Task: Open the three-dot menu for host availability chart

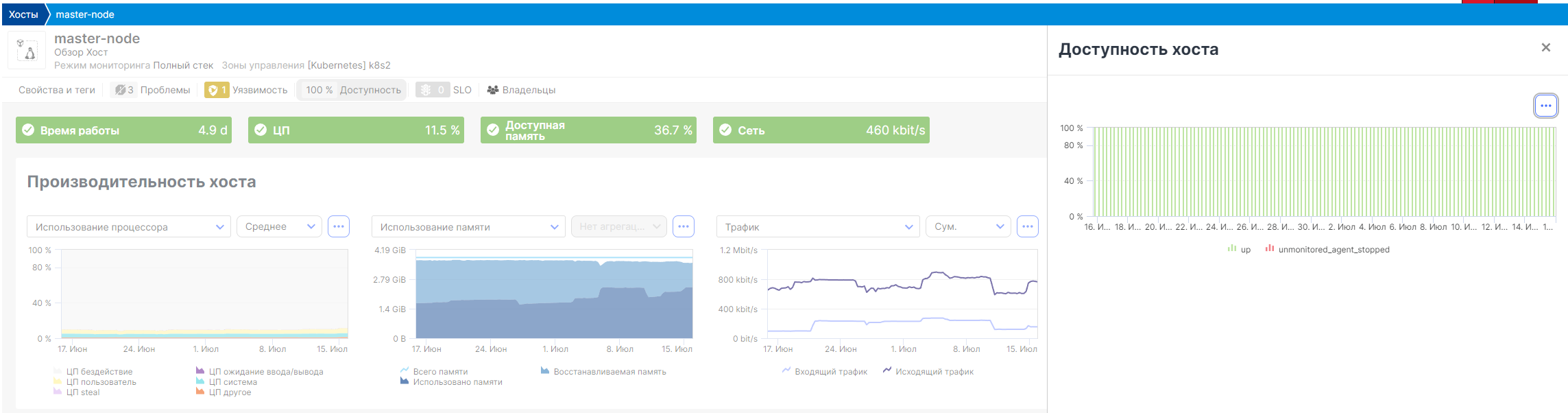Action: pyautogui.click(x=1545, y=106)
